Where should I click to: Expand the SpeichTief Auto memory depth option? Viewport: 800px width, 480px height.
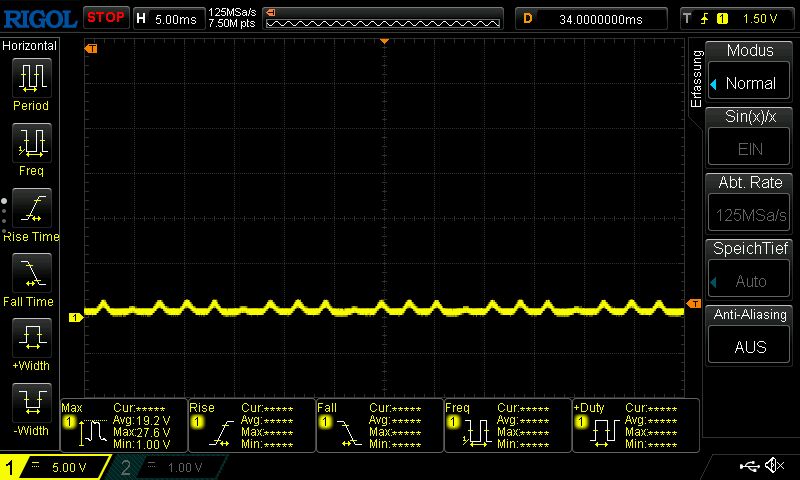coord(749,281)
